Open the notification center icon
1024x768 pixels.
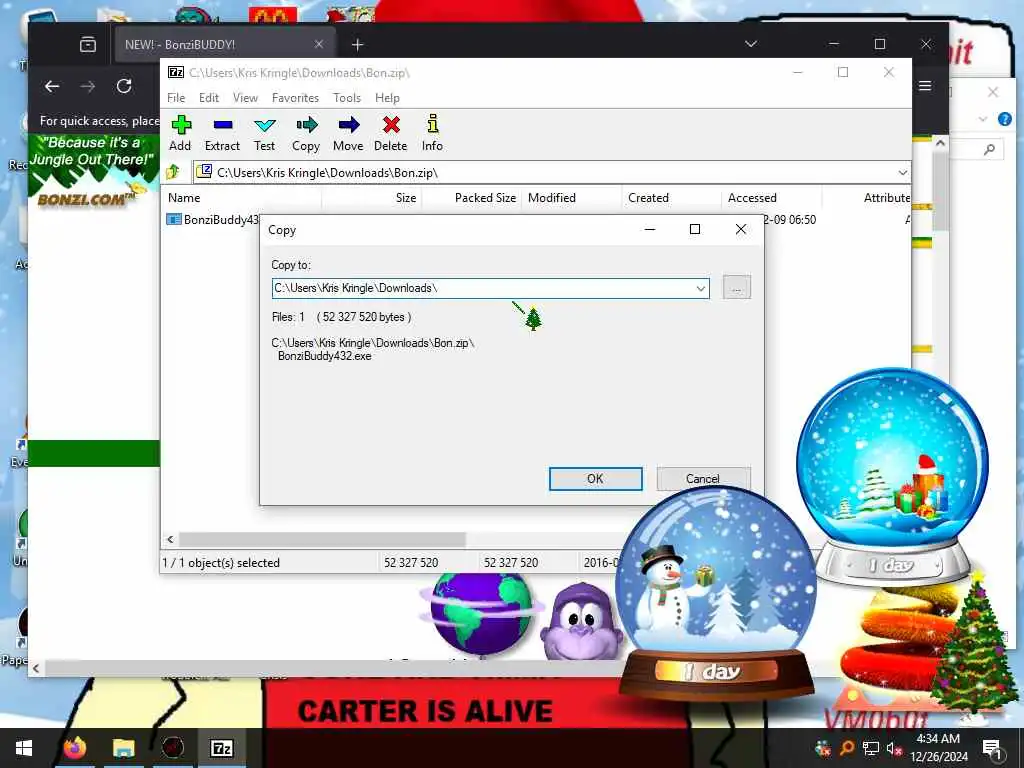tap(991, 748)
